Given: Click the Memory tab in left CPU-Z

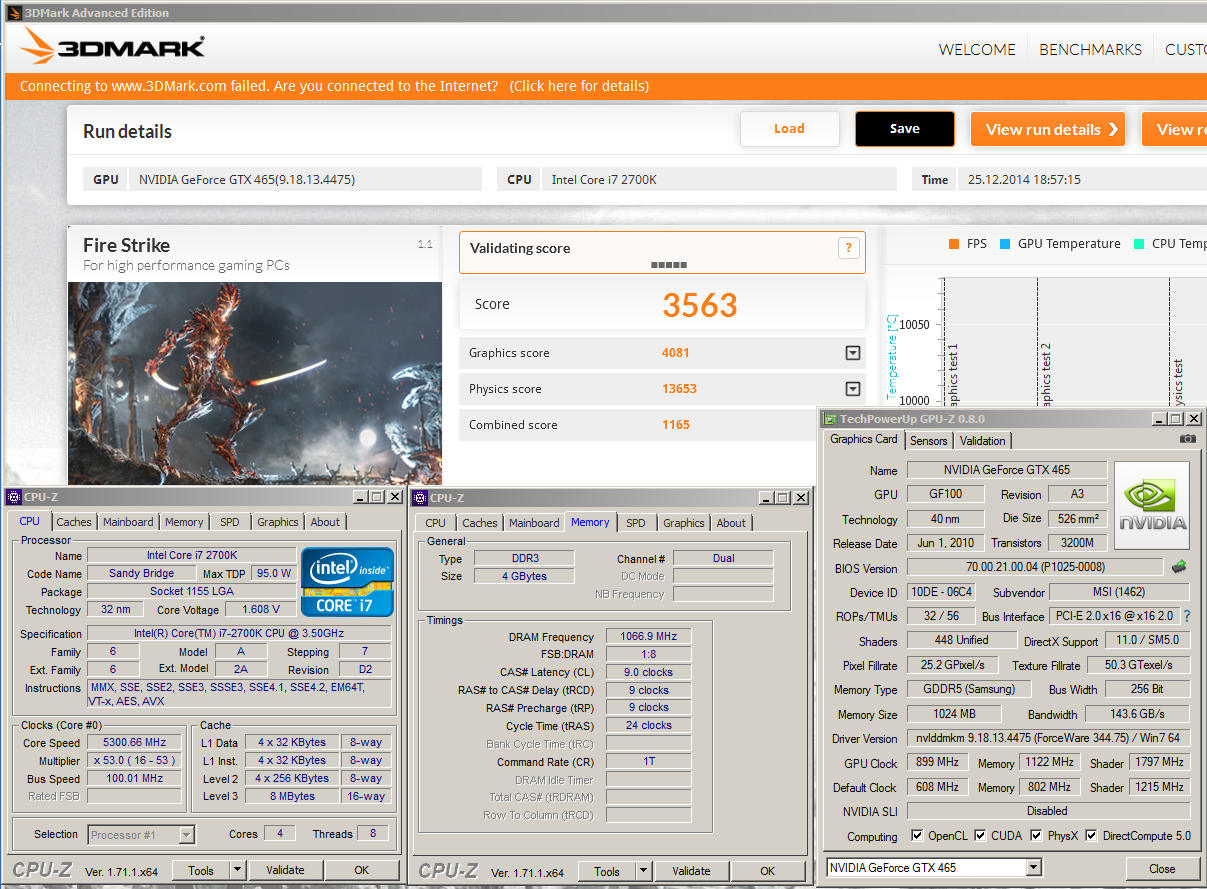Looking at the screenshot, I should [184, 522].
